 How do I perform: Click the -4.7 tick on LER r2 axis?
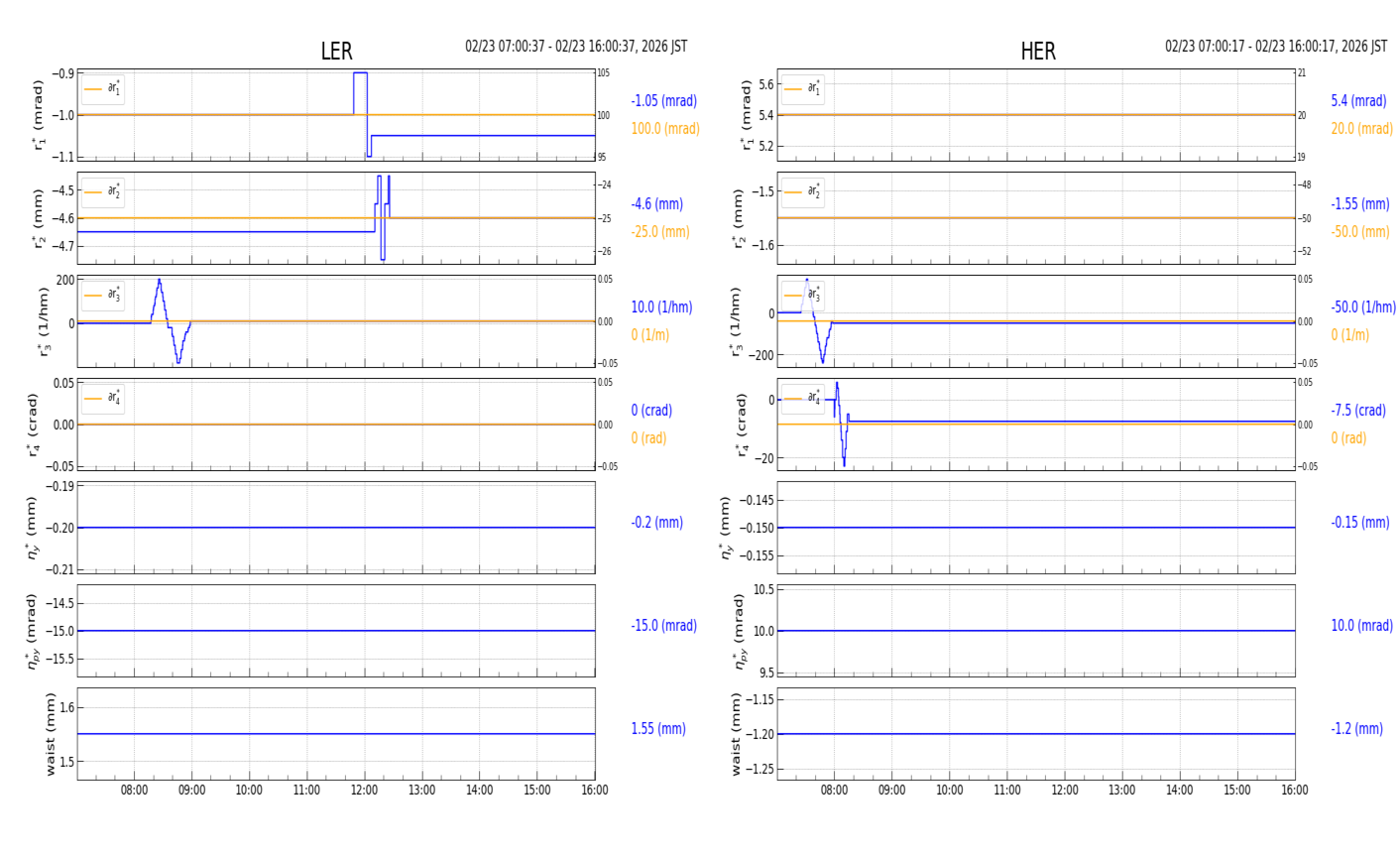click(62, 245)
